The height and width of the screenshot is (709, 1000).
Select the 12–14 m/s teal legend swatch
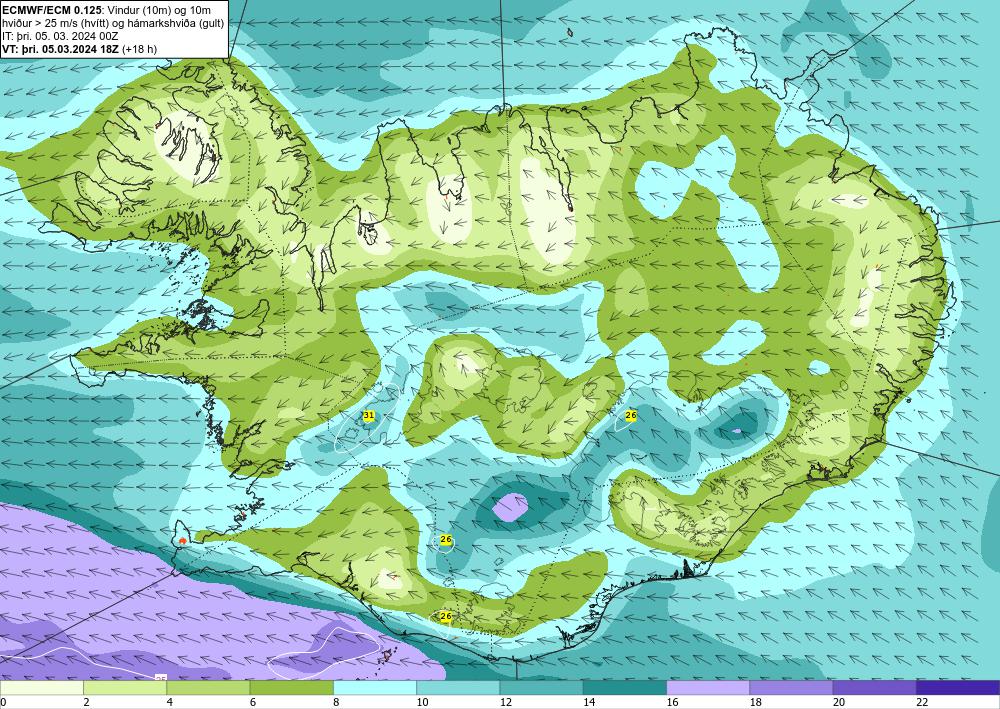pyautogui.click(x=541, y=687)
